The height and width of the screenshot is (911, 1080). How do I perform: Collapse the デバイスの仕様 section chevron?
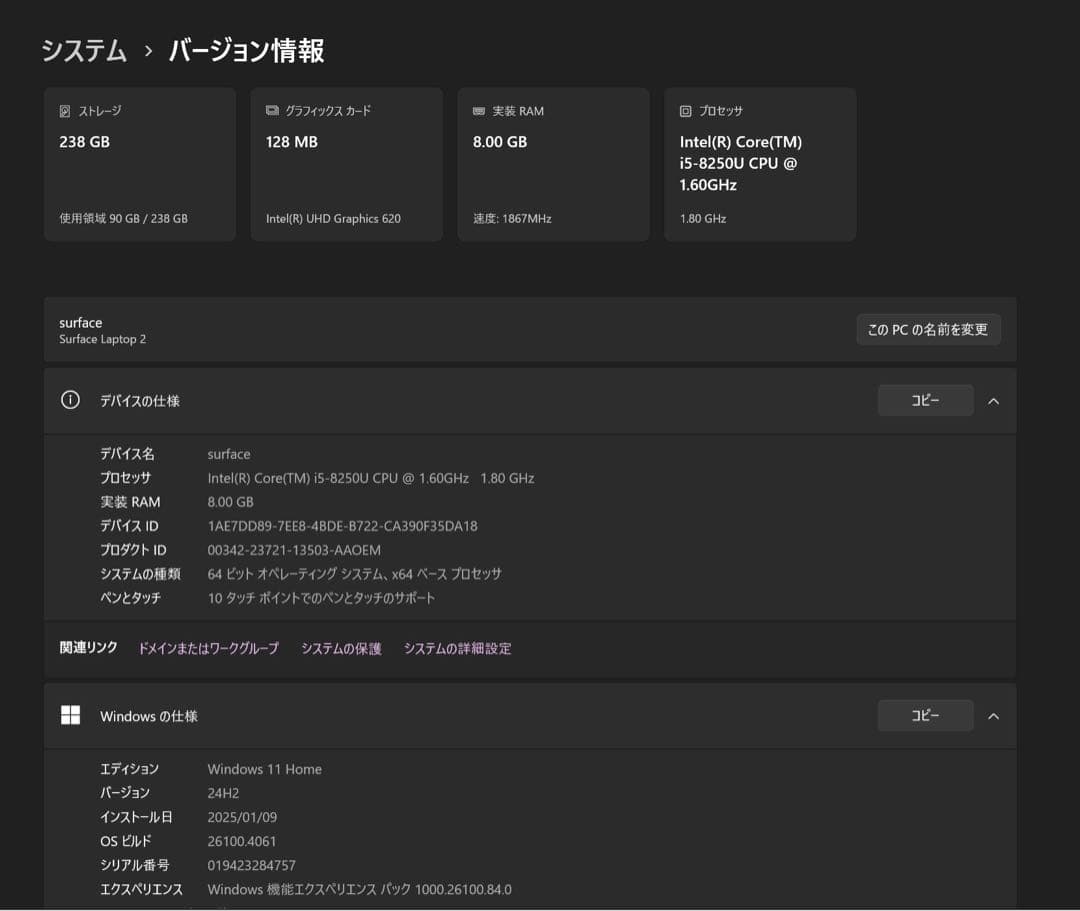point(993,401)
